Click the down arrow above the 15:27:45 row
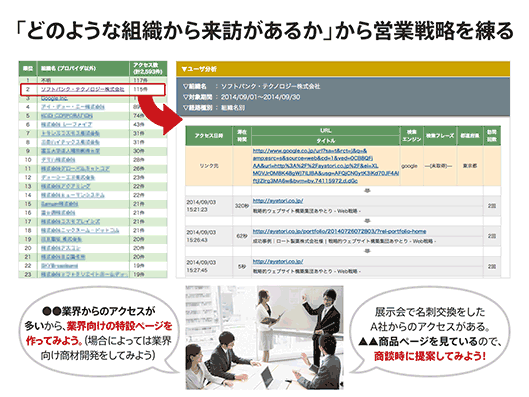Viewport: 529px width, 397px height. [367, 251]
